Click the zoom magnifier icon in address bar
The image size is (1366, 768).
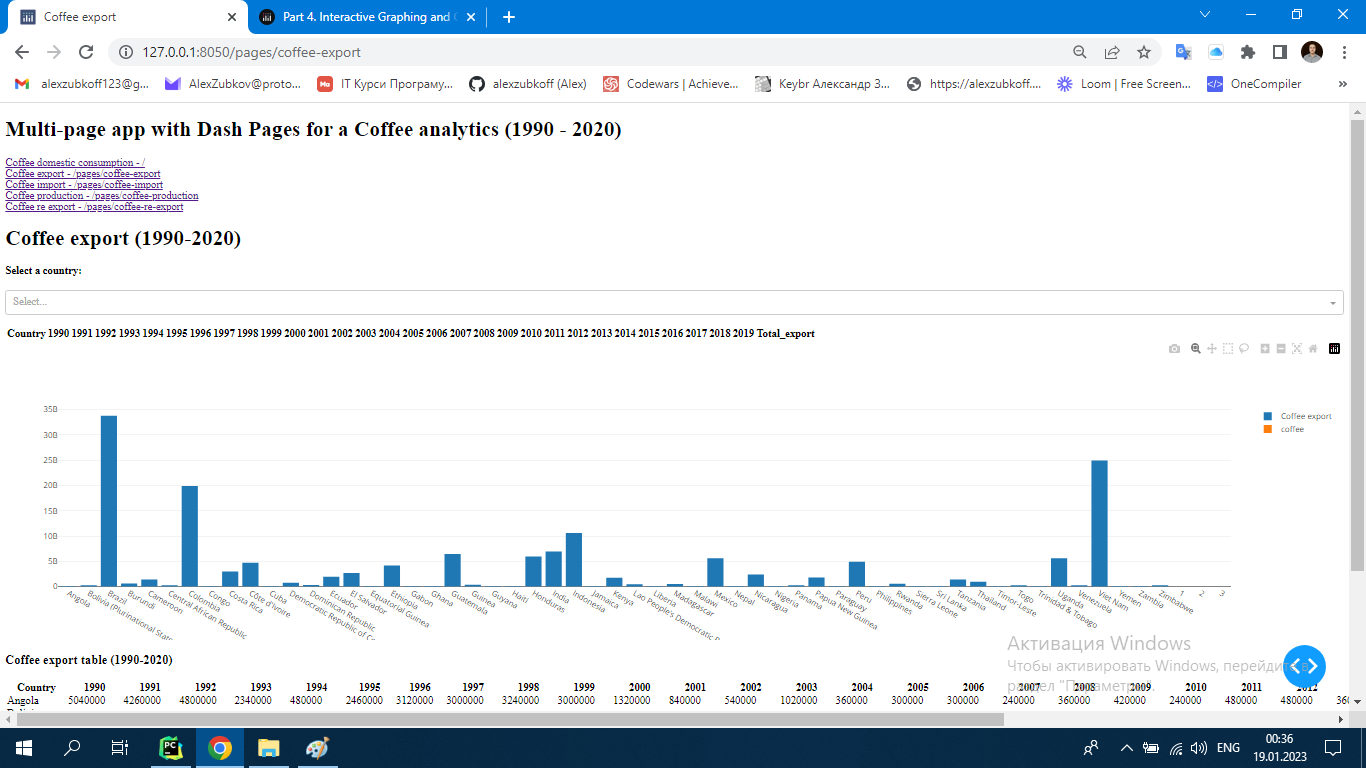tap(1080, 52)
